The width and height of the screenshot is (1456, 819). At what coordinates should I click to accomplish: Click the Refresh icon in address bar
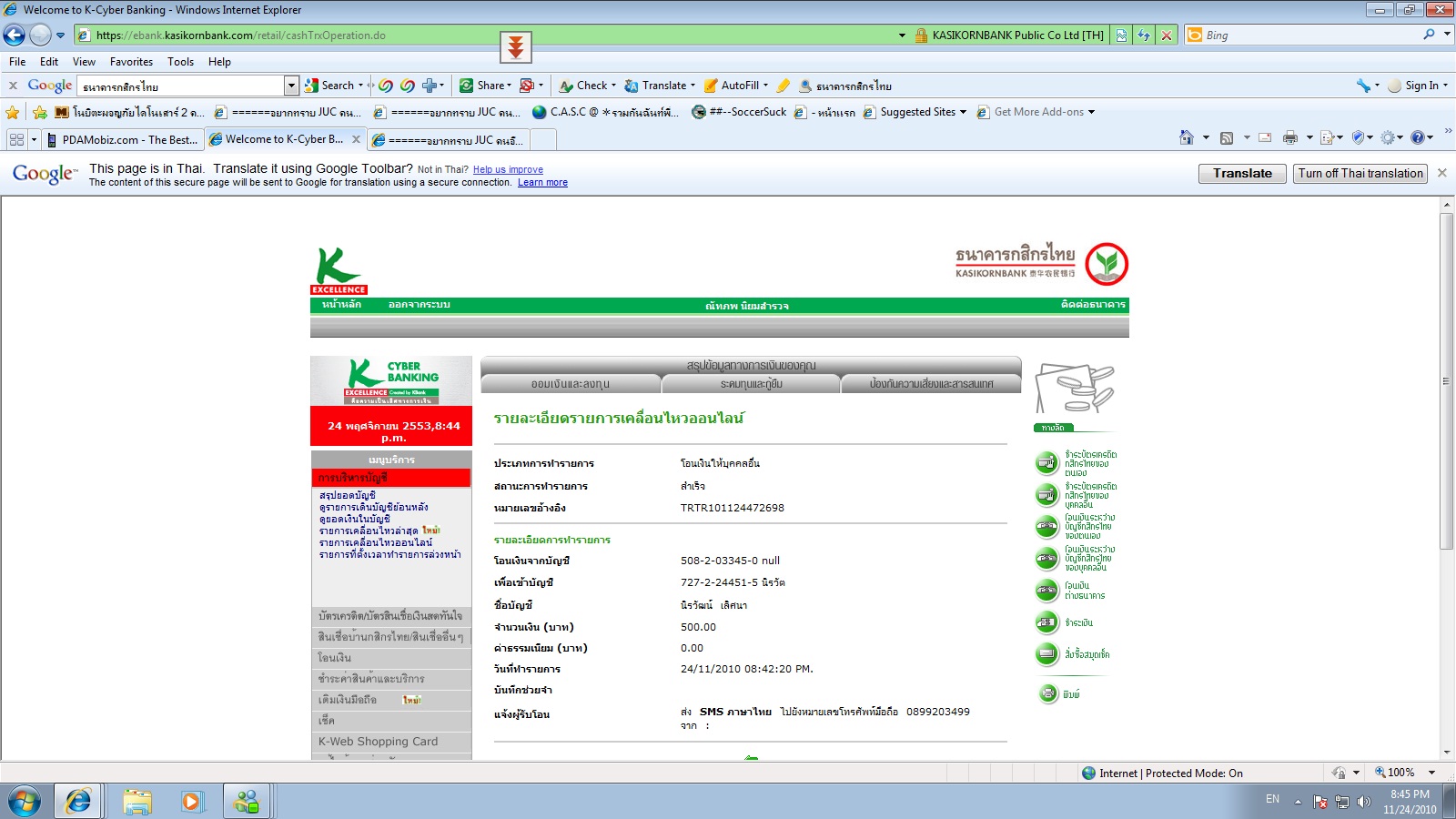point(1144,35)
